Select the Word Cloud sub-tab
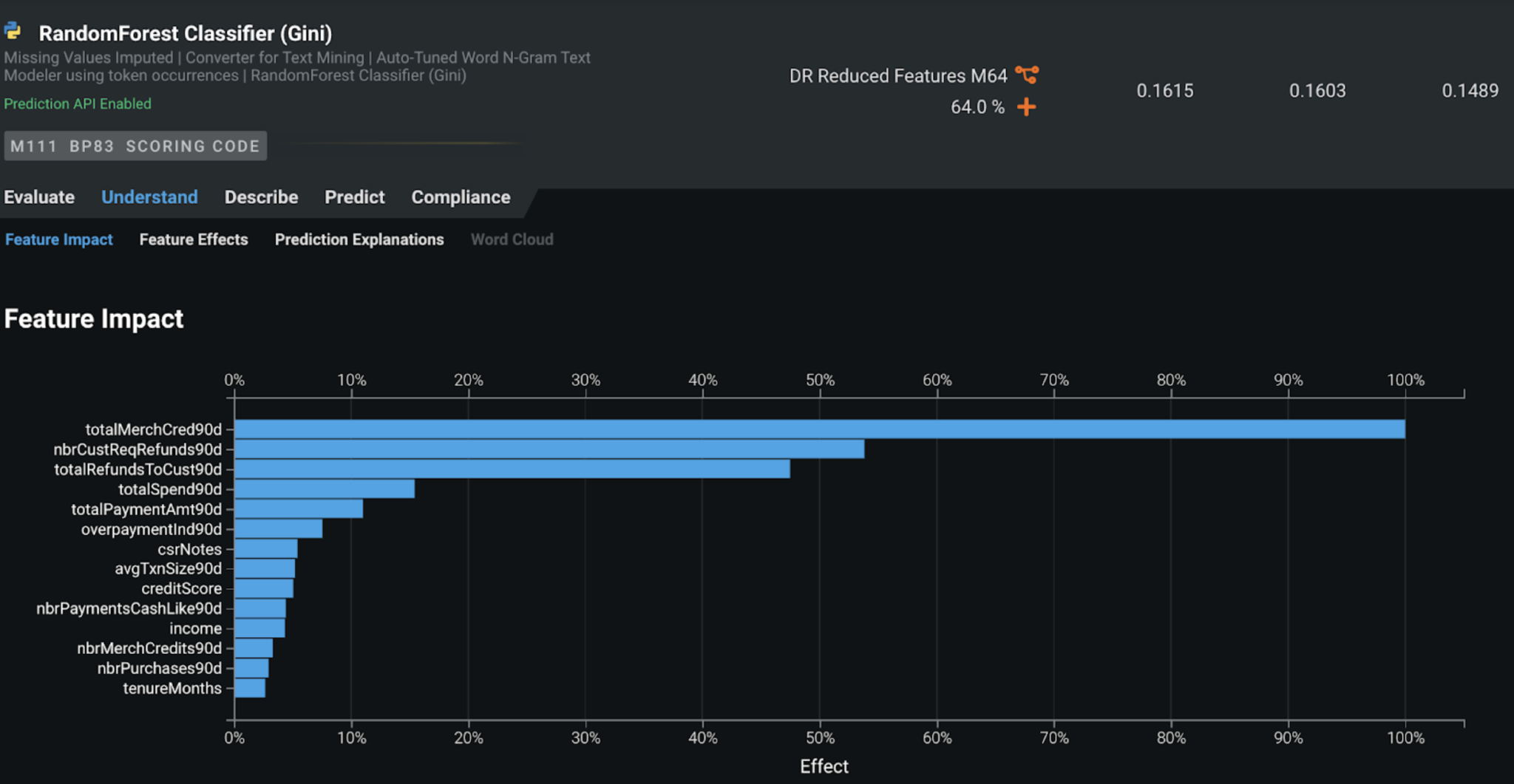Viewport: 1514px width, 784px height. point(512,239)
